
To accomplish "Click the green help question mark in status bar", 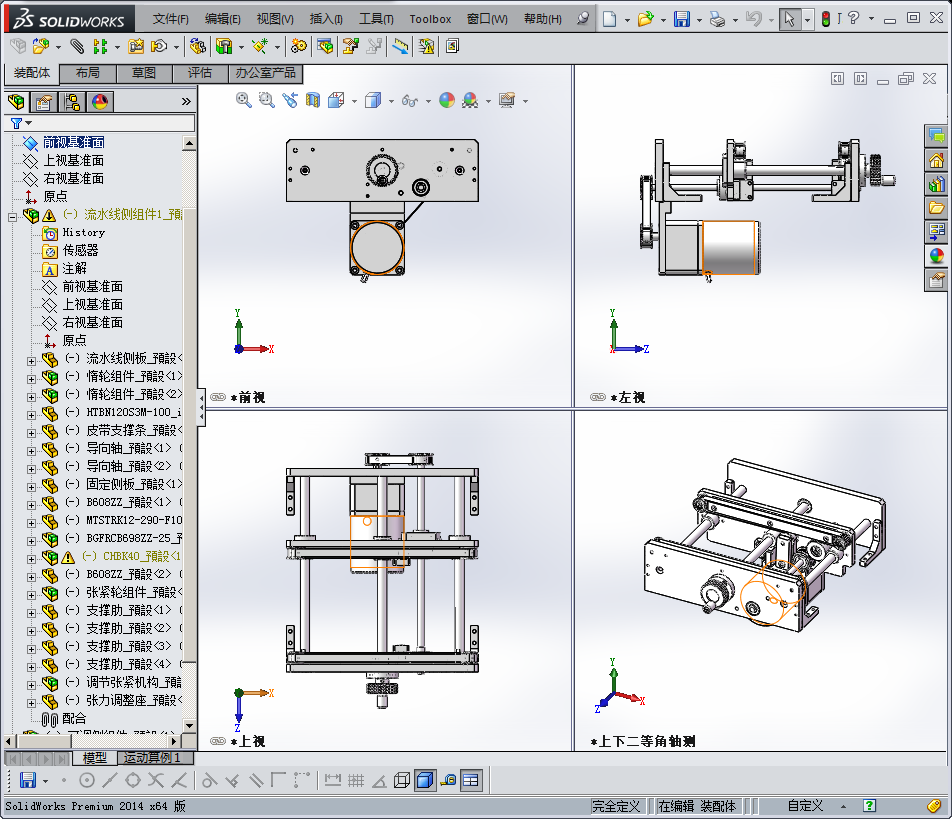I will click(869, 806).
